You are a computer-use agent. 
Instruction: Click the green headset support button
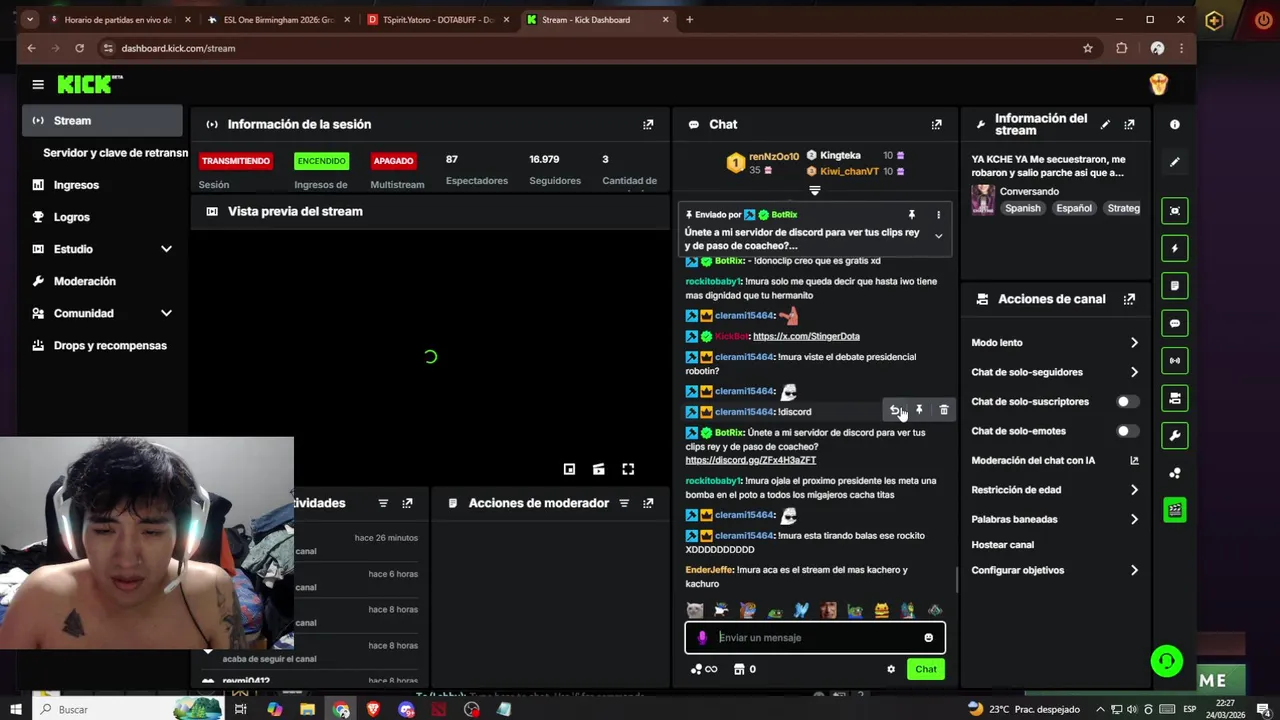click(x=1166, y=661)
